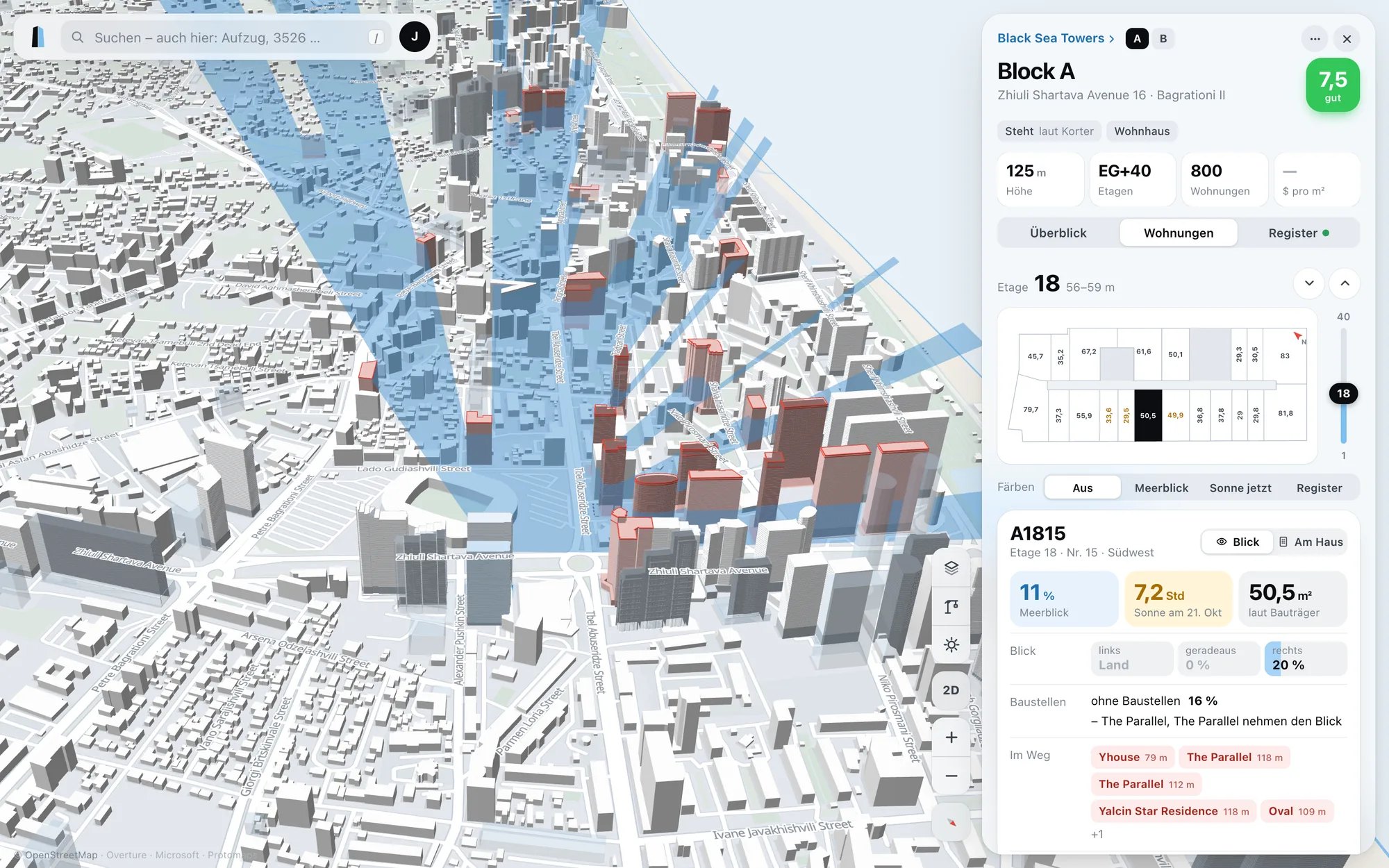Open the sun lighting control
The image size is (1389, 868).
click(x=951, y=644)
